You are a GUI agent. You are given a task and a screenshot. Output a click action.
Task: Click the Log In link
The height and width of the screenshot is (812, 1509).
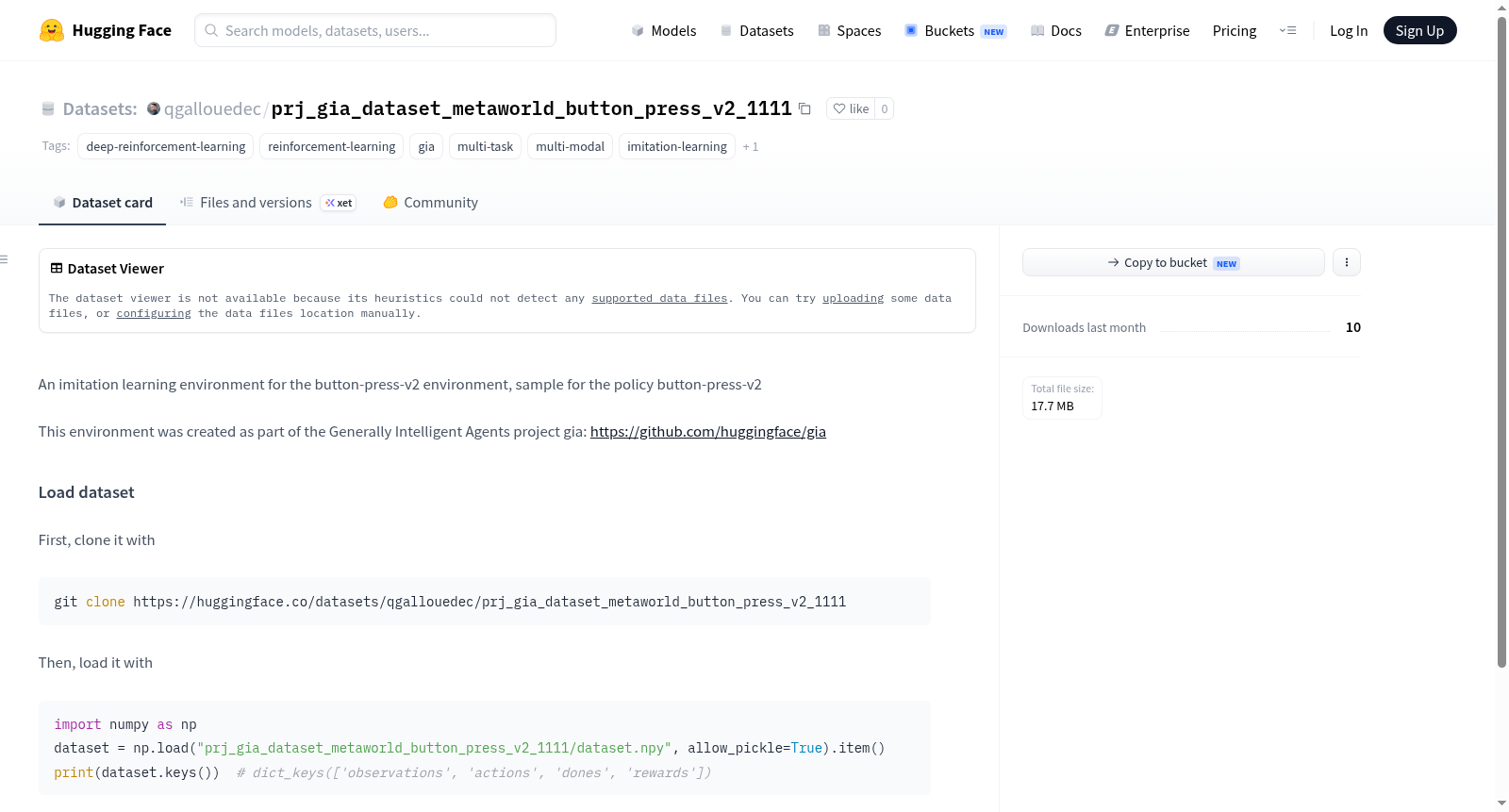(x=1349, y=30)
